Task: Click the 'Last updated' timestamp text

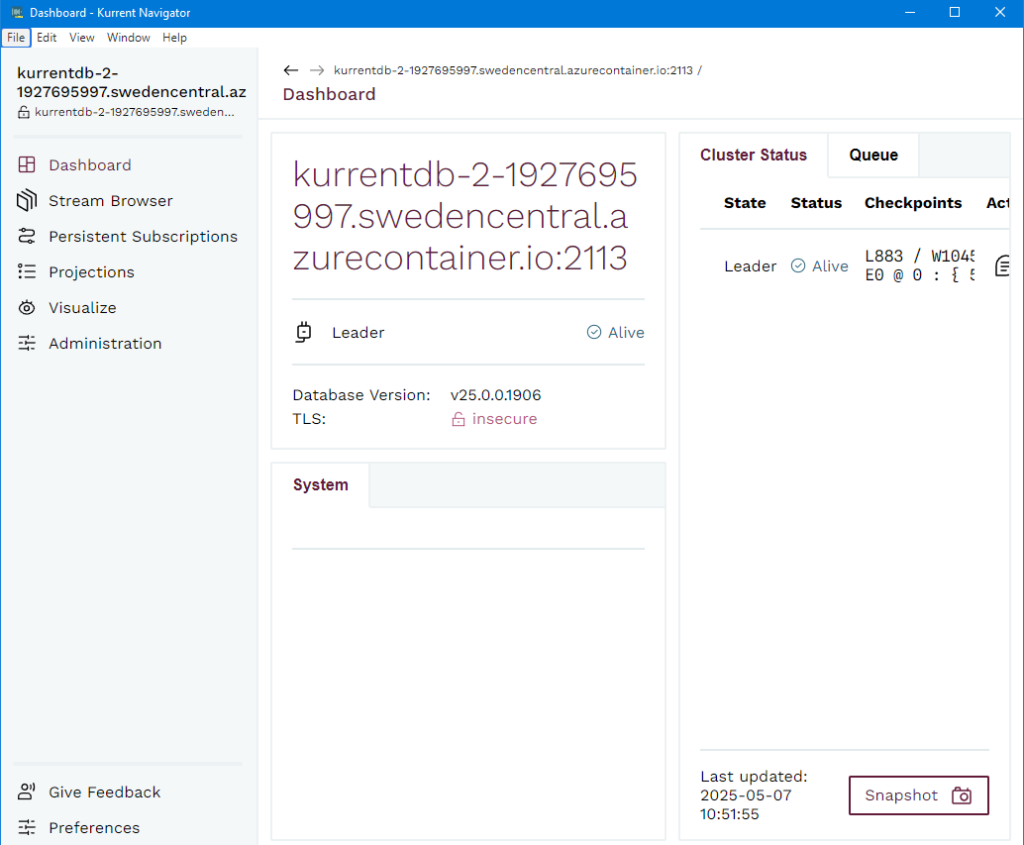Action: click(x=754, y=795)
